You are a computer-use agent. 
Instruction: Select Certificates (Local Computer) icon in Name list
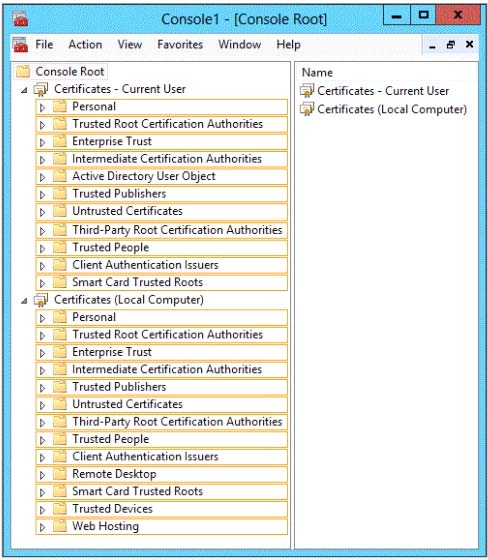pos(307,109)
